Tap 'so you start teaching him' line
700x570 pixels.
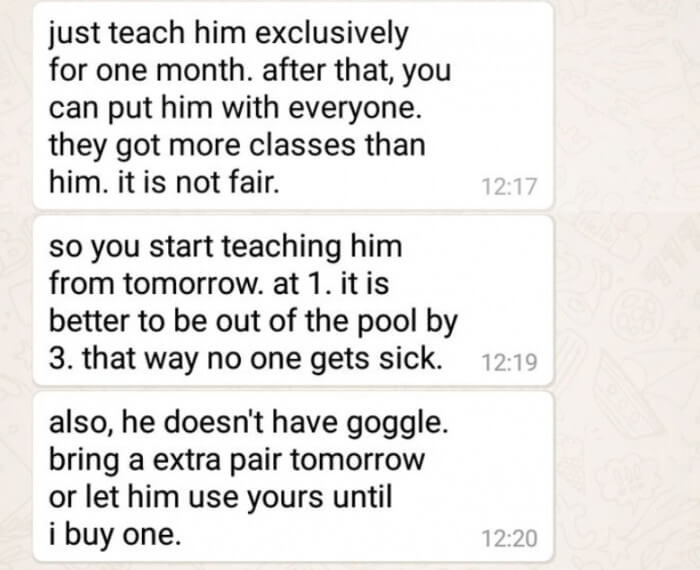225,247
